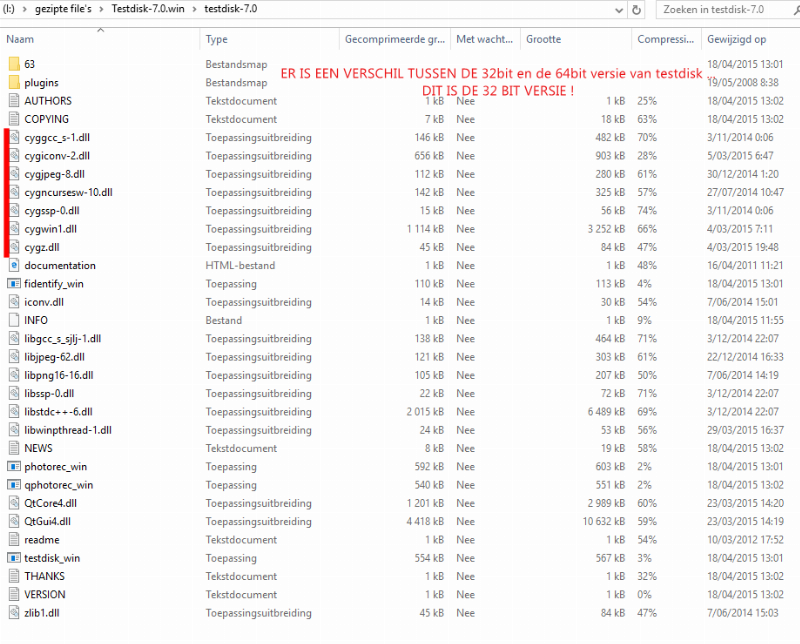Select the file name 'libgcc_s_sjlj-1.dll'
The height and width of the screenshot is (644, 800).
(x=62, y=339)
